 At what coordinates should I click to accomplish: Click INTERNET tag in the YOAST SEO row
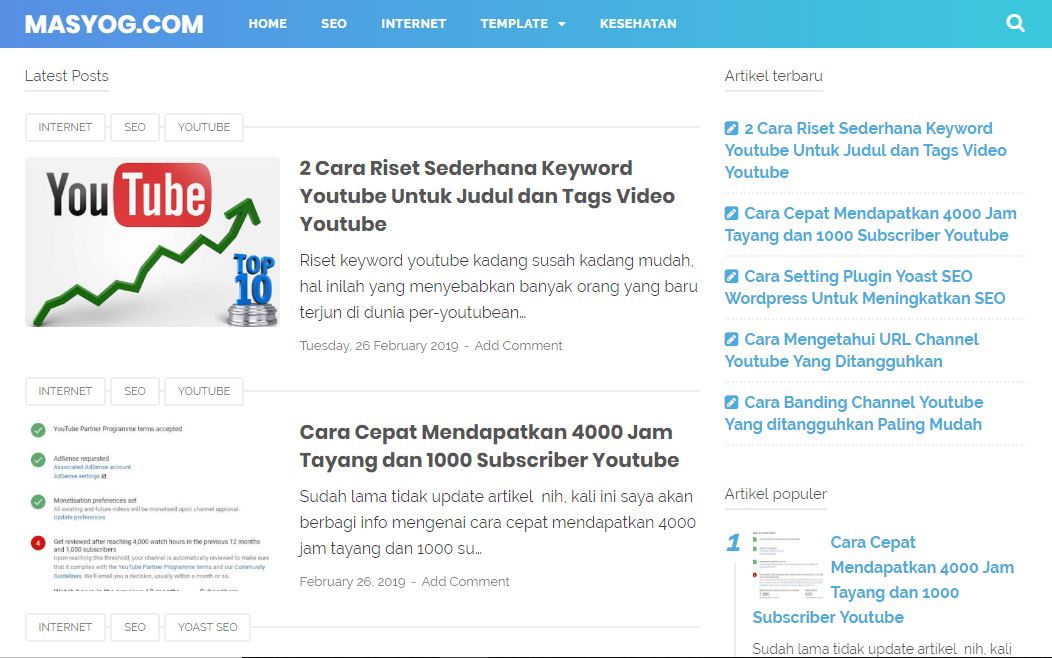(65, 627)
